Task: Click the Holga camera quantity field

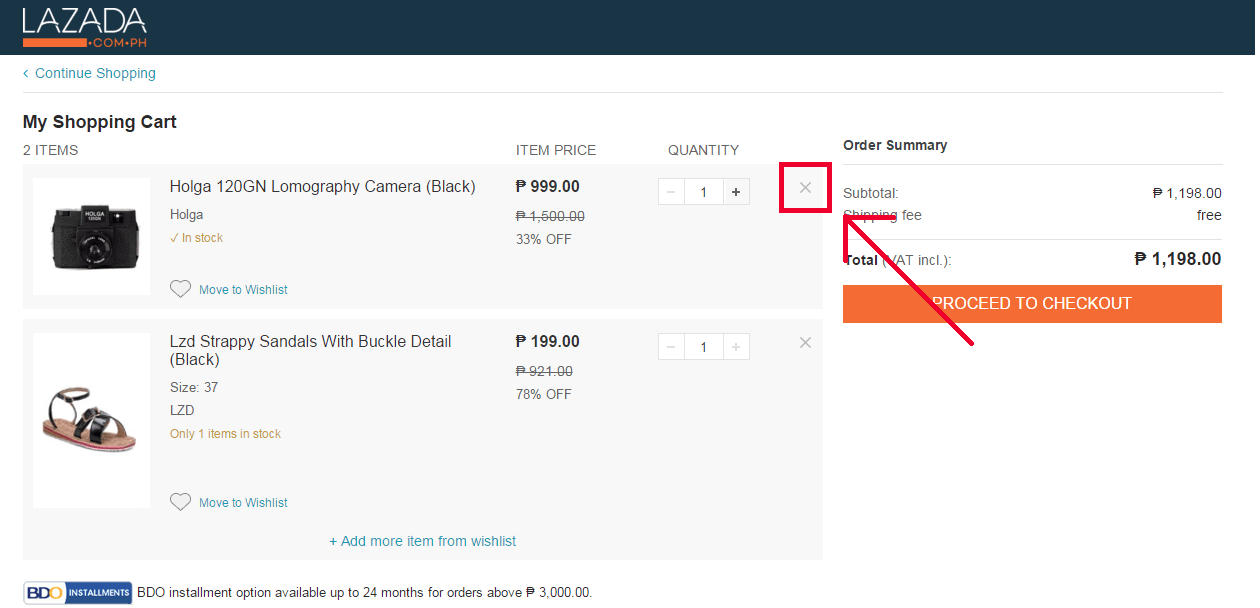Action: tap(704, 192)
